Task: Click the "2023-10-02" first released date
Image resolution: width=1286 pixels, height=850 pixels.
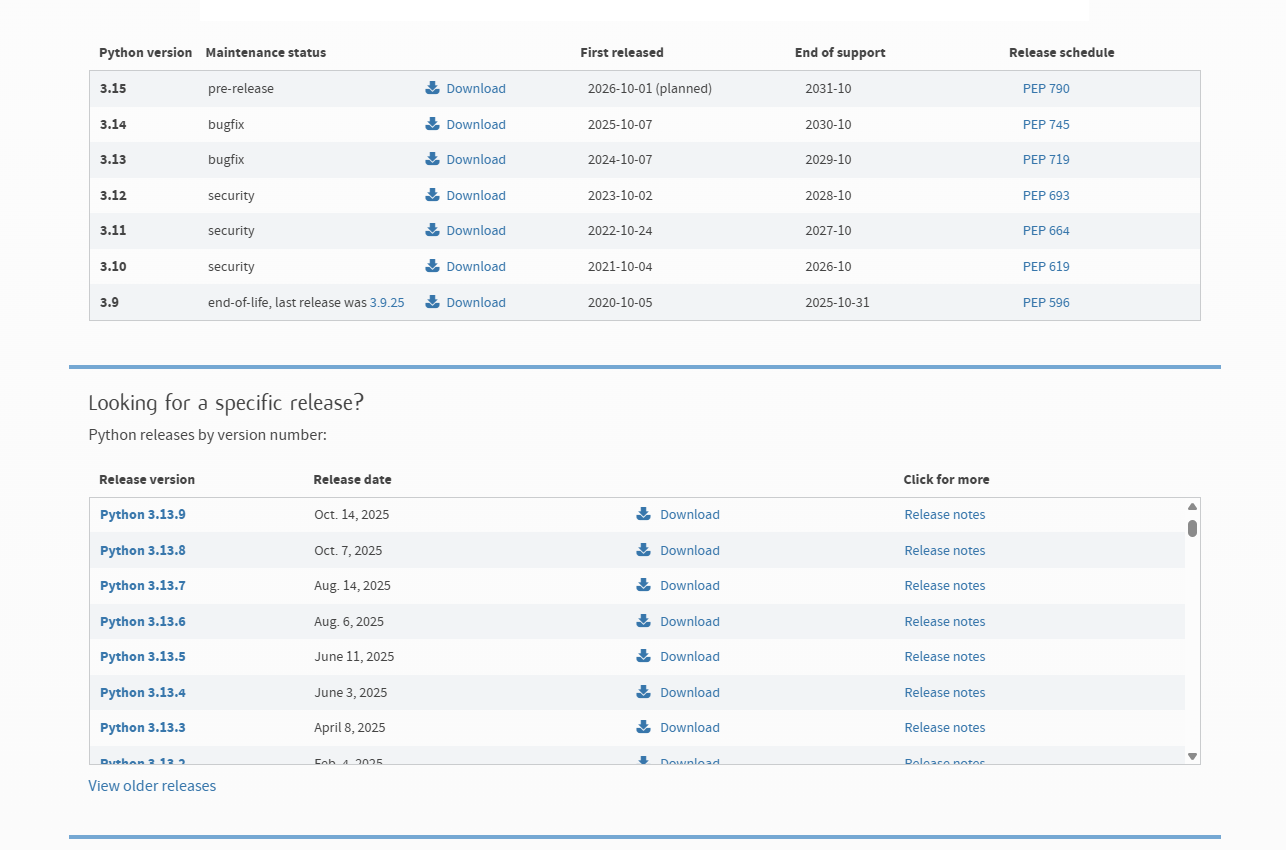Action: pyautogui.click(x=620, y=196)
